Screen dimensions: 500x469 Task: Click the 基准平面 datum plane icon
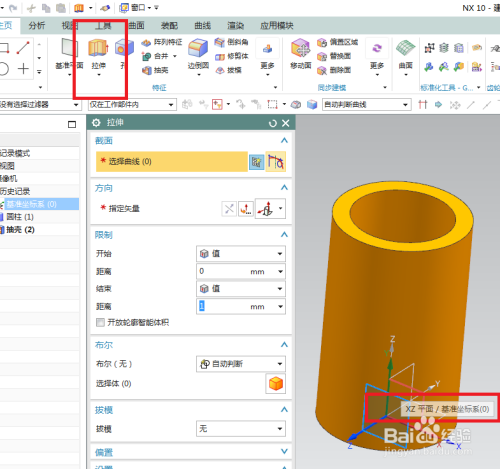[x=70, y=48]
